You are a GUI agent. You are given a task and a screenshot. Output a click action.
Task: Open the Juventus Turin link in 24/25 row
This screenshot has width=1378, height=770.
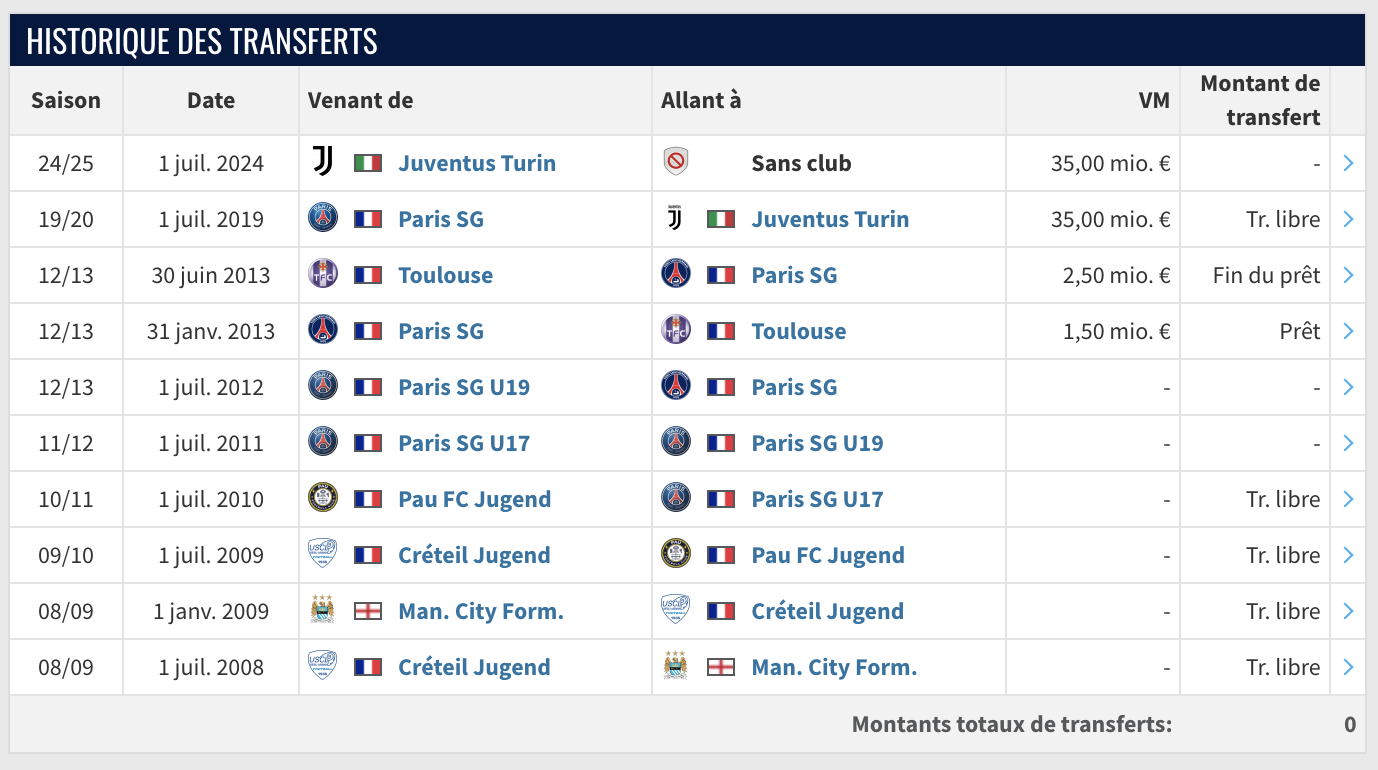[x=477, y=163]
